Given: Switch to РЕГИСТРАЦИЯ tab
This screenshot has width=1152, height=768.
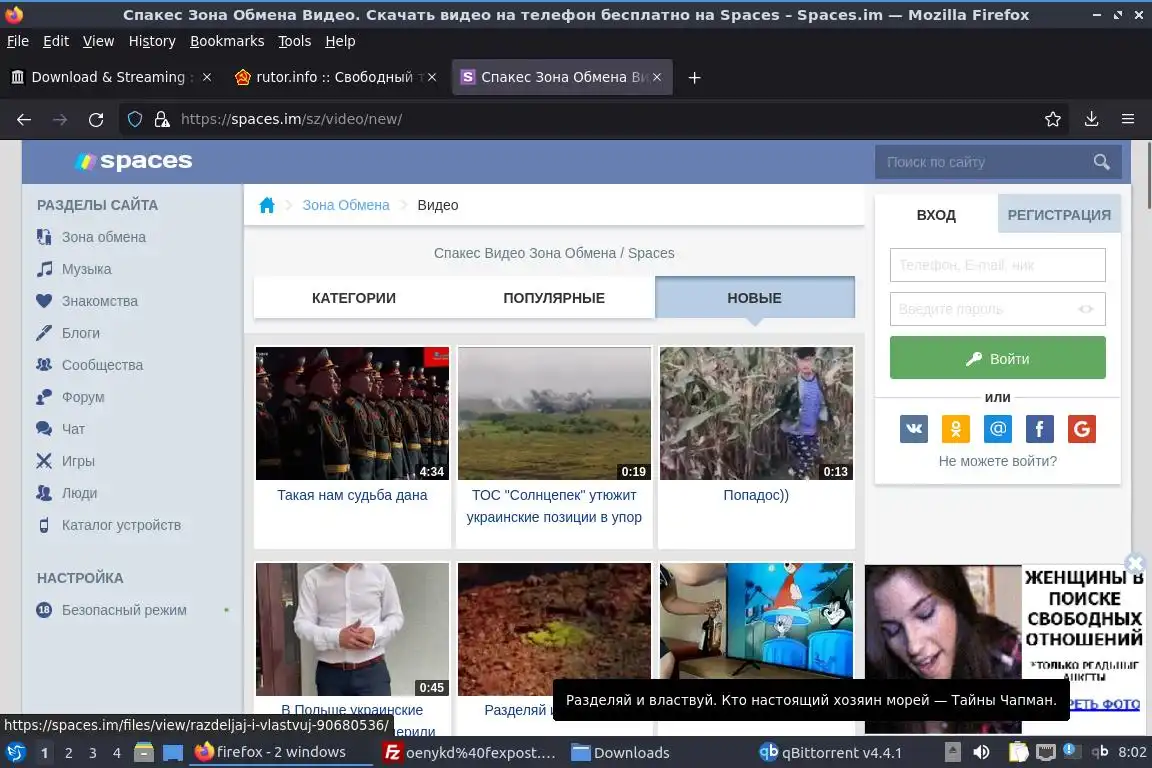Looking at the screenshot, I should [x=1059, y=215].
